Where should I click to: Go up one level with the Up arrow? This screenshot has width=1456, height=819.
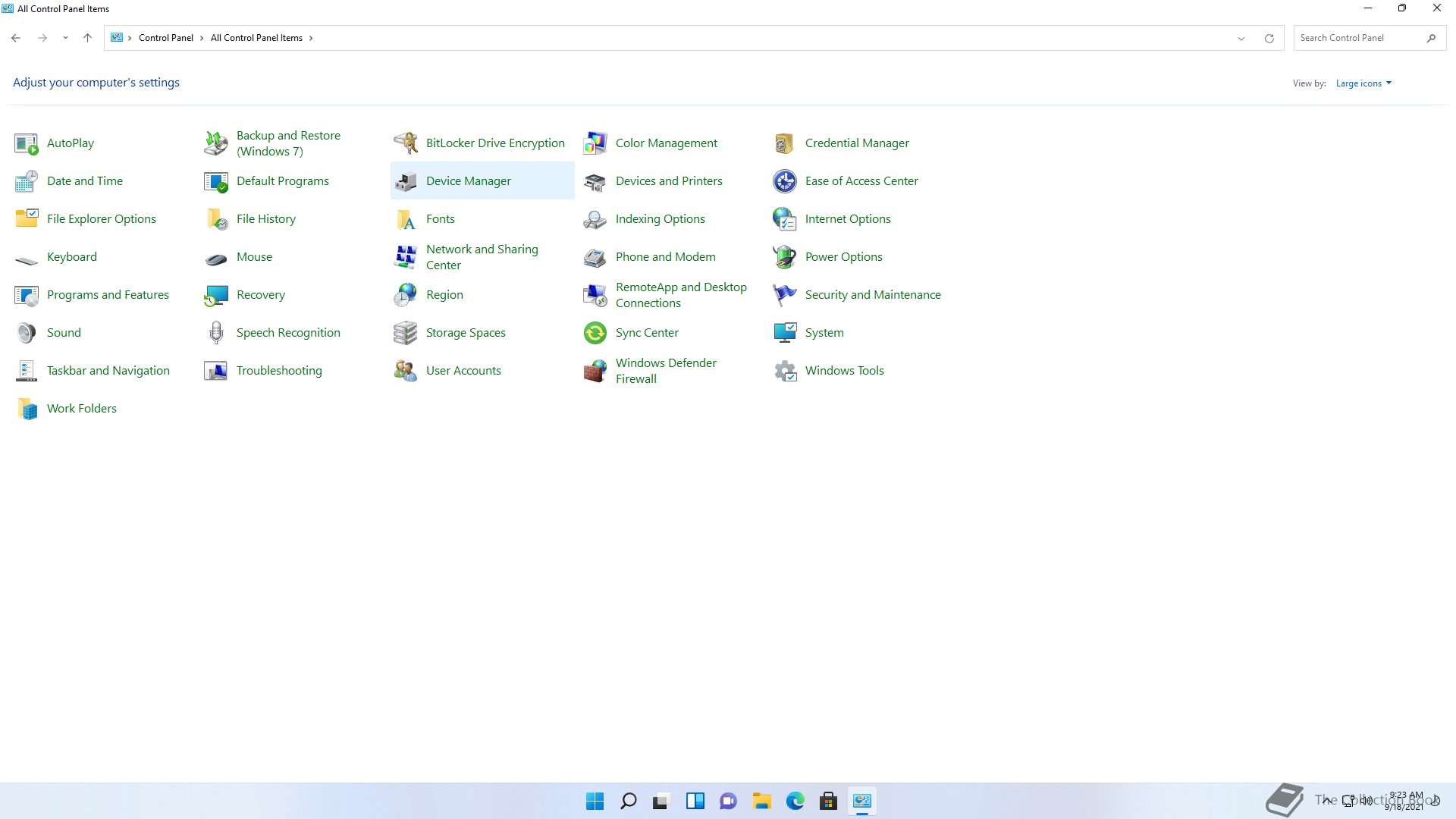coord(87,38)
